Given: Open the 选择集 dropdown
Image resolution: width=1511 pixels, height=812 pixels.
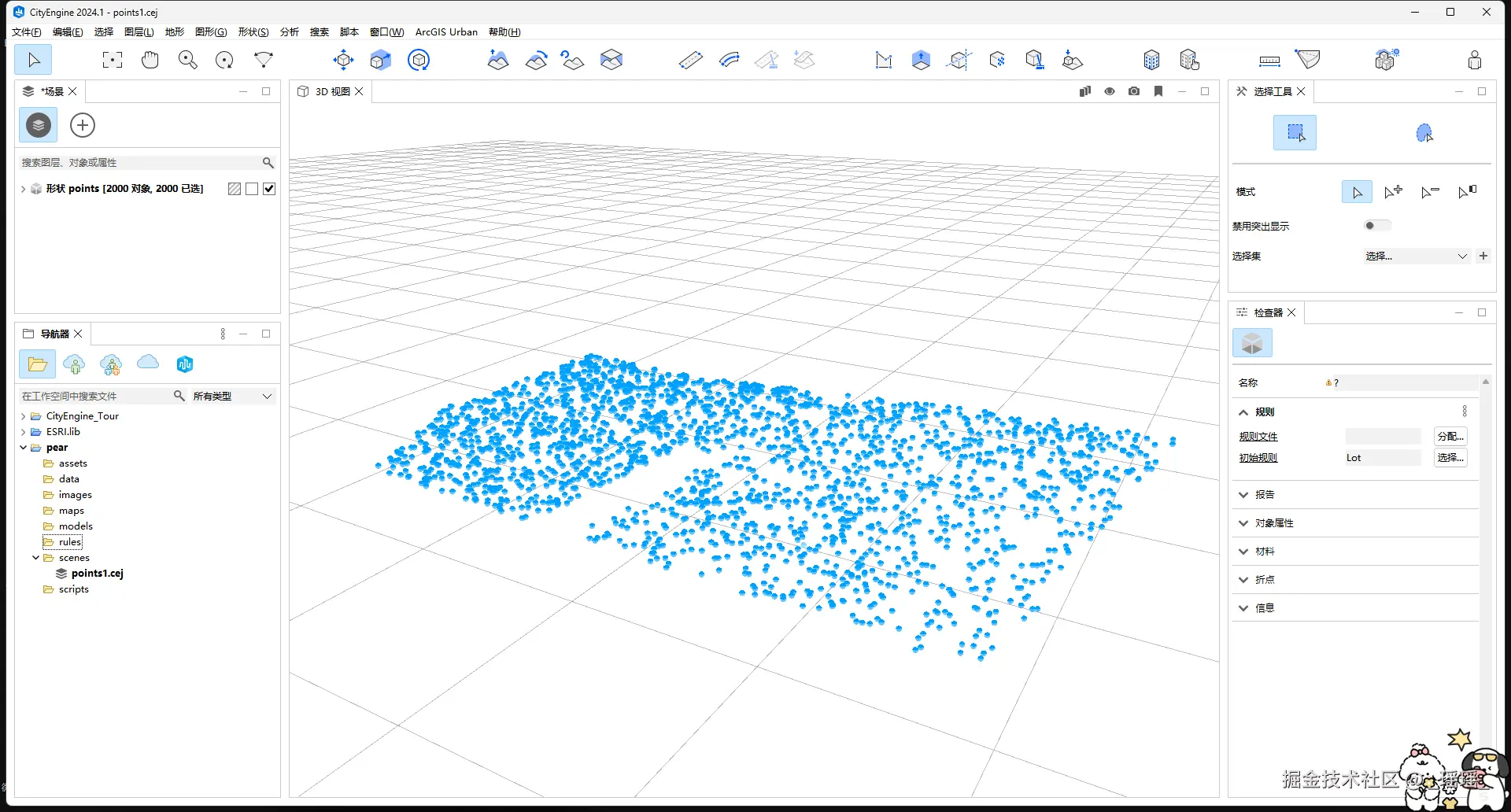Looking at the screenshot, I should [1416, 256].
